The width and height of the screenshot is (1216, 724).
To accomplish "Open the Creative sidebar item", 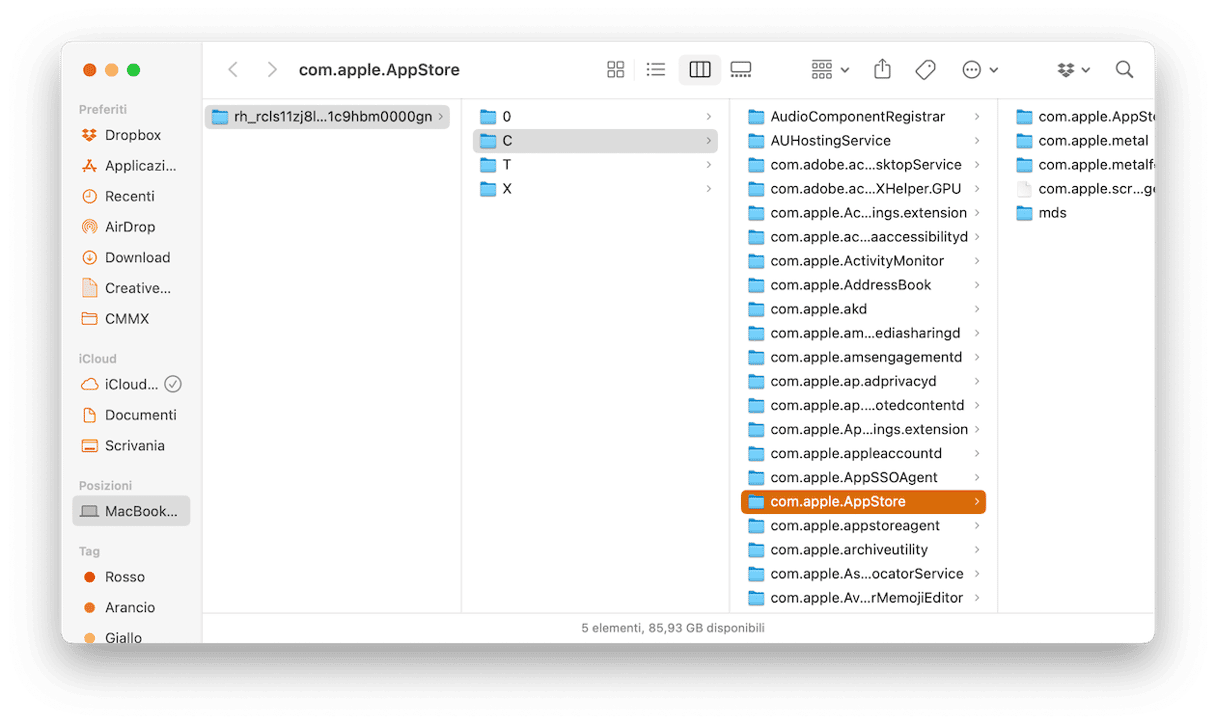I will point(131,288).
